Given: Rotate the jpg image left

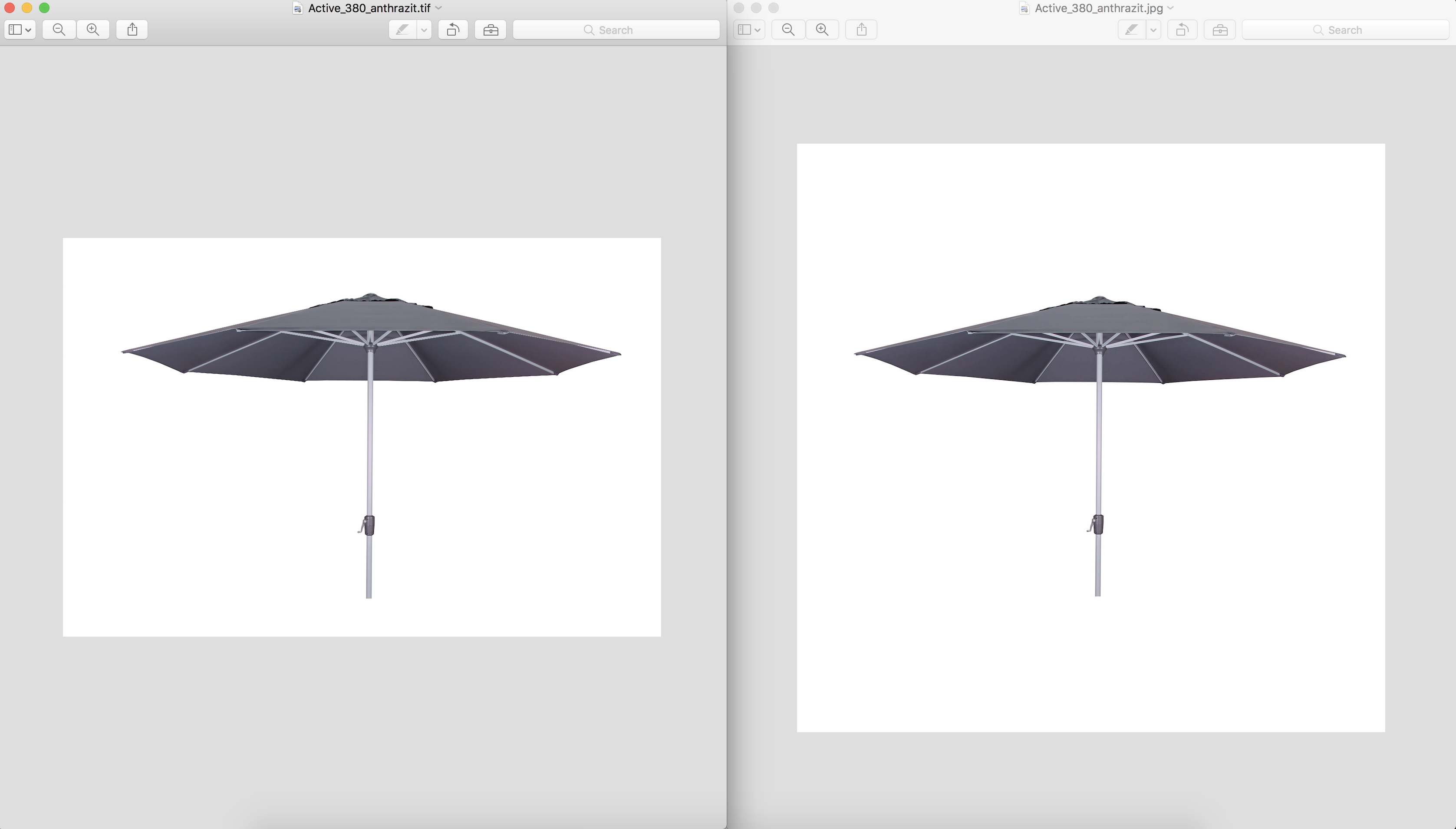Looking at the screenshot, I should [1182, 30].
